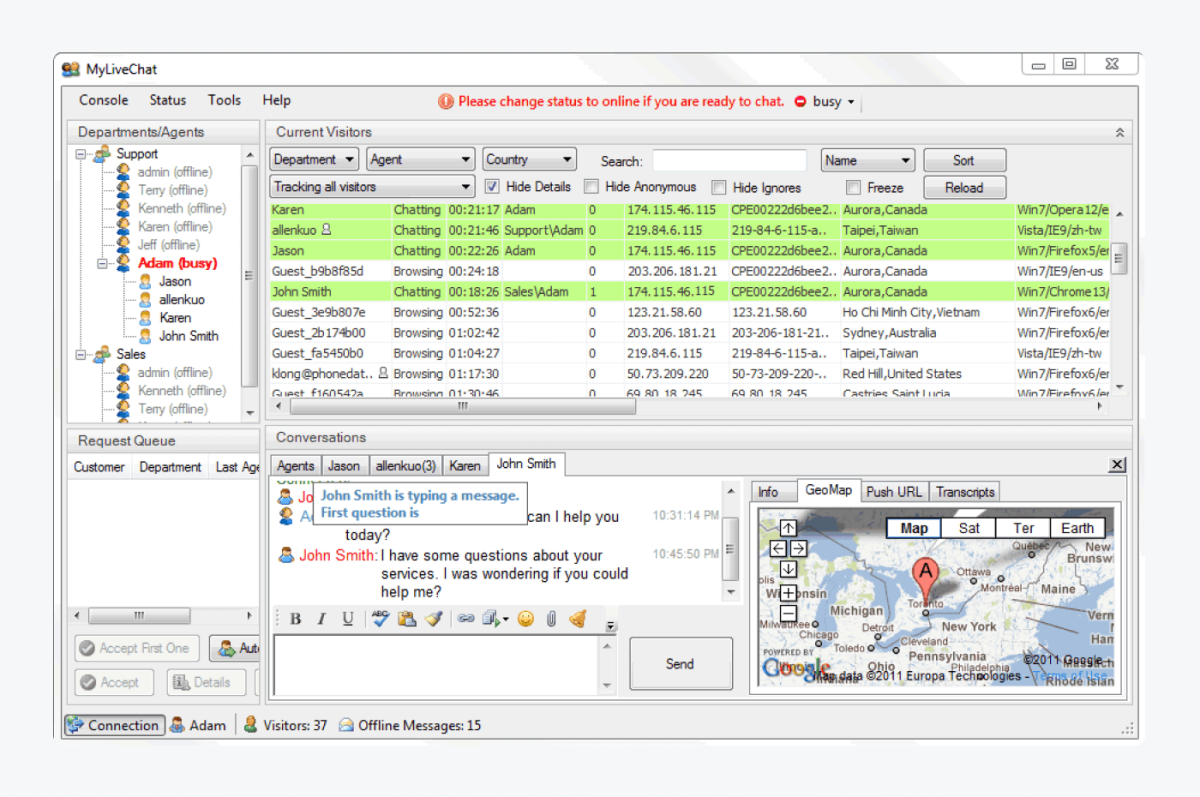Image resolution: width=1200 pixels, height=797 pixels.
Task: Click the Send button
Action: point(680,663)
